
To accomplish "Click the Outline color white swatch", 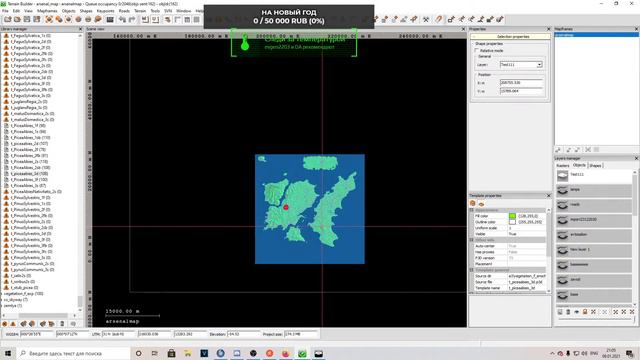I will 512,222.
